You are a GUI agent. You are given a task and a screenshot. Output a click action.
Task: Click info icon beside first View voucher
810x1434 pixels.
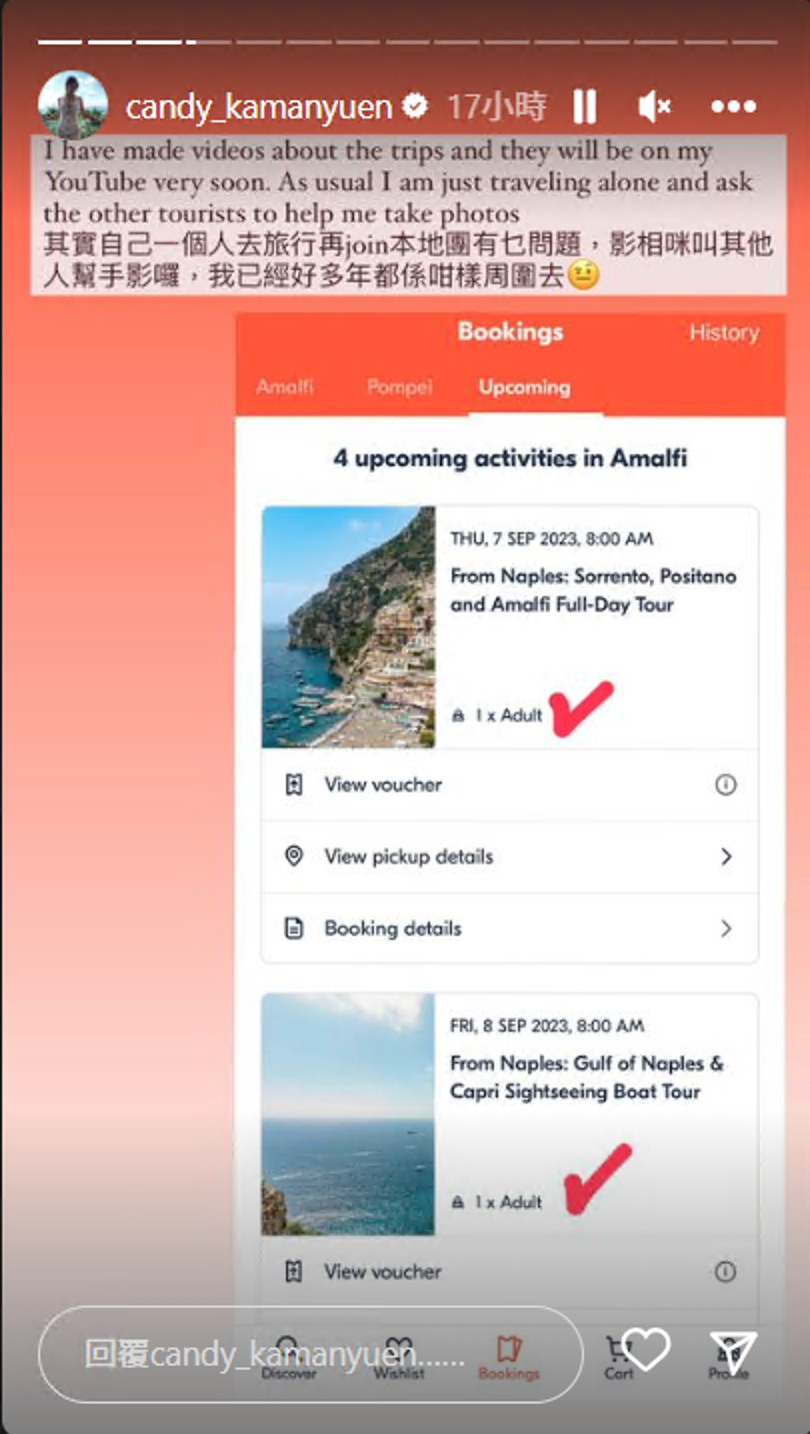click(726, 785)
